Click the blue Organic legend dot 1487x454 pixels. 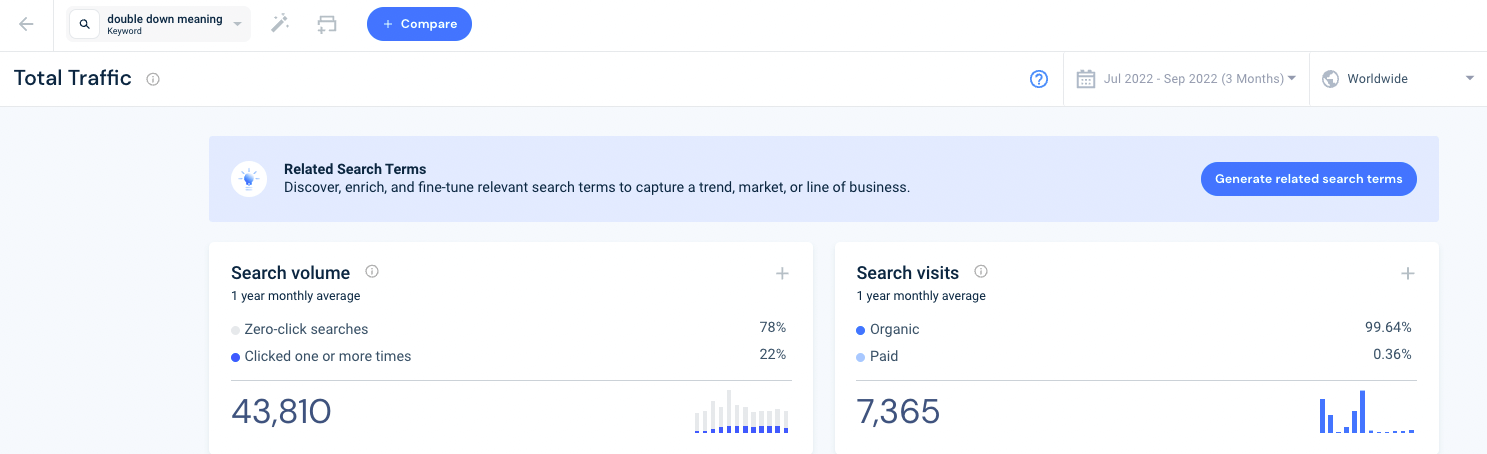click(x=861, y=330)
